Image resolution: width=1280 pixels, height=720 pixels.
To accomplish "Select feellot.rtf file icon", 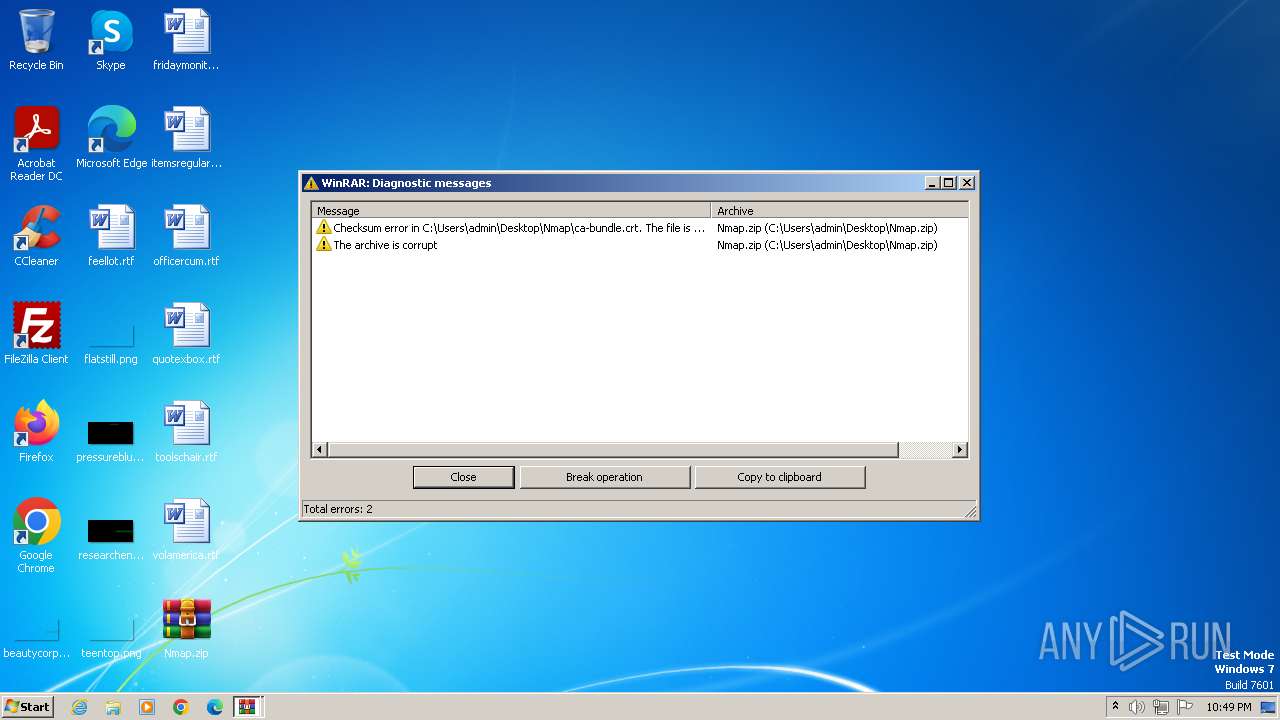I will [x=110, y=236].
